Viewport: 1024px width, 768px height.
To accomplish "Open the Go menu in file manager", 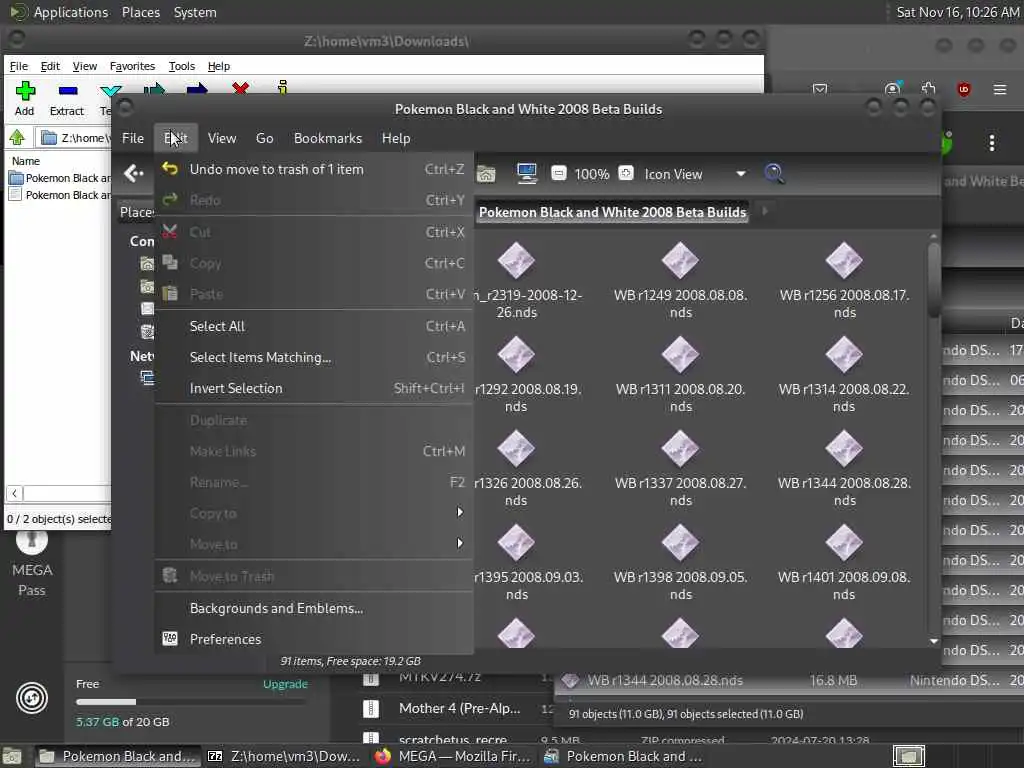I will tap(264, 138).
